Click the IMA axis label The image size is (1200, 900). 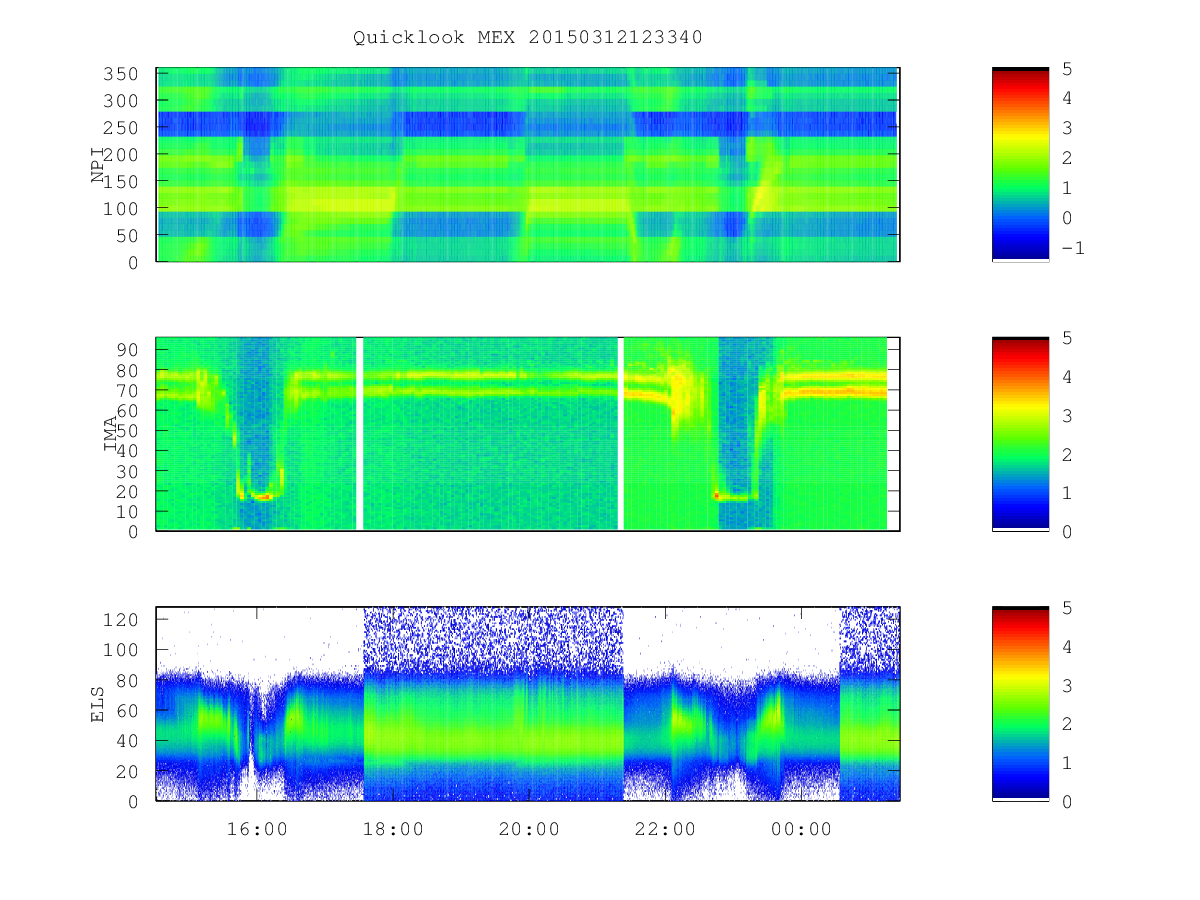tap(110, 434)
